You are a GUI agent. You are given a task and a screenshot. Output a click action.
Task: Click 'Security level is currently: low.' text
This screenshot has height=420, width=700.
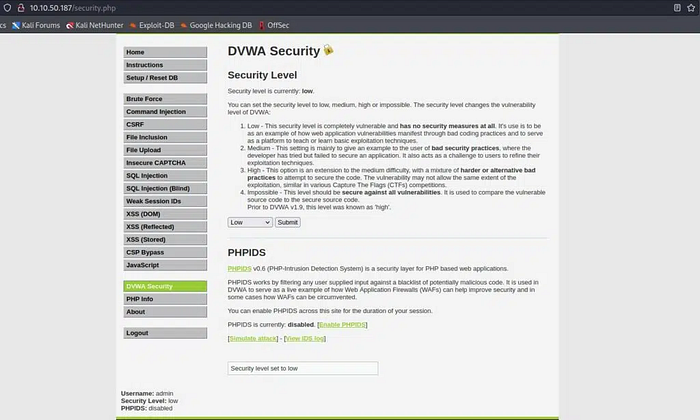click(x=271, y=91)
